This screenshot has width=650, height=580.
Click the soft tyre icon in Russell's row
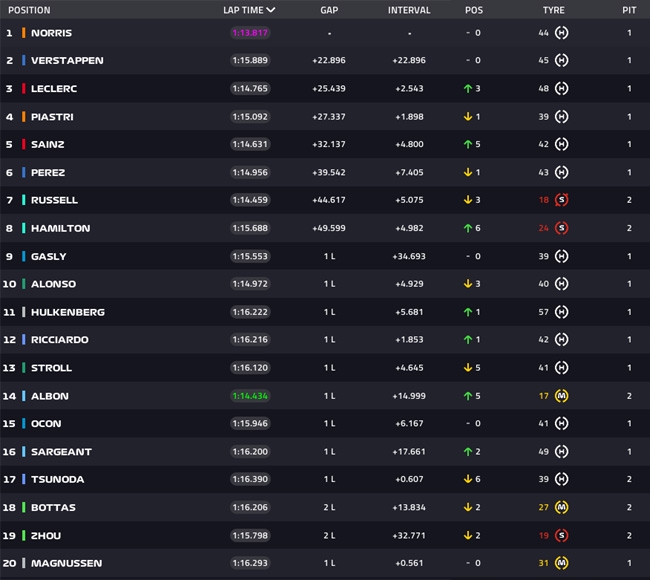[x=561, y=200]
